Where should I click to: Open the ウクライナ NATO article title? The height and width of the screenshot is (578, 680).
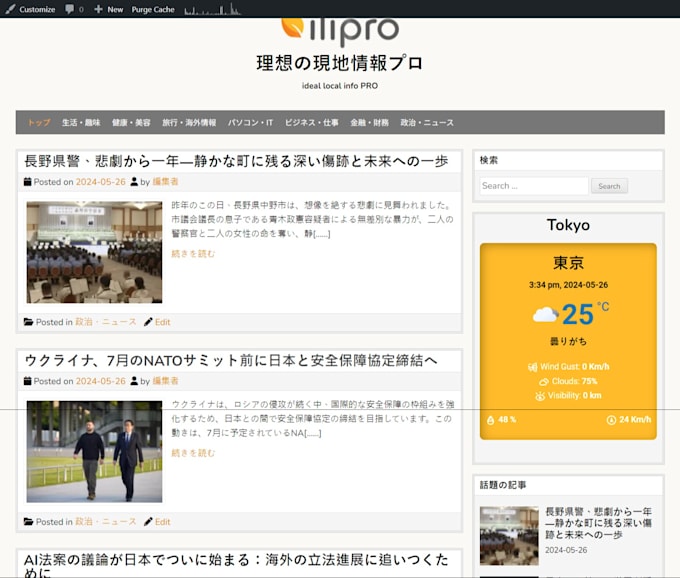tap(231, 361)
